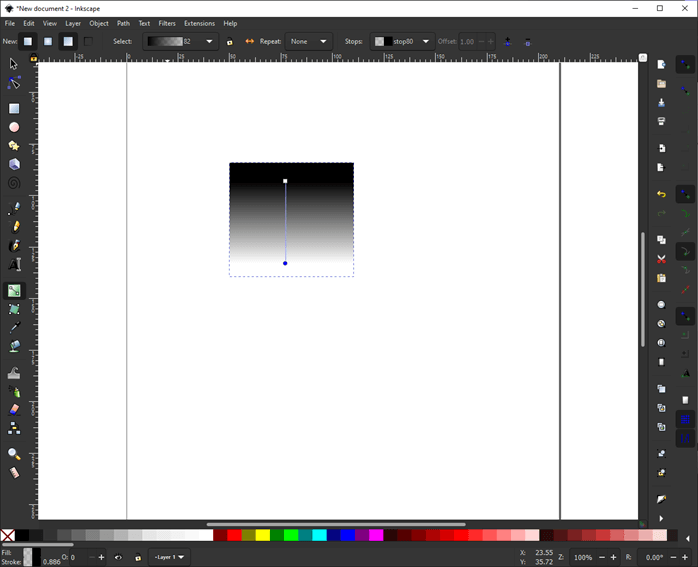698x567 pixels.
Task: Reverse the gradient direction button
Action: tap(249, 42)
